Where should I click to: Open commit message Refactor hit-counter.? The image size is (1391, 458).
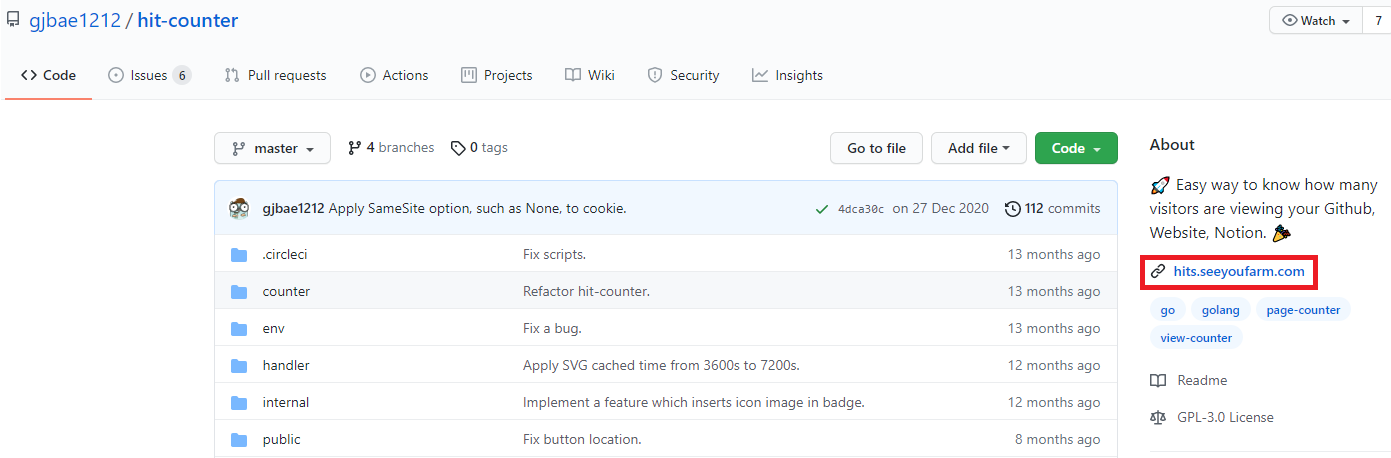click(586, 291)
